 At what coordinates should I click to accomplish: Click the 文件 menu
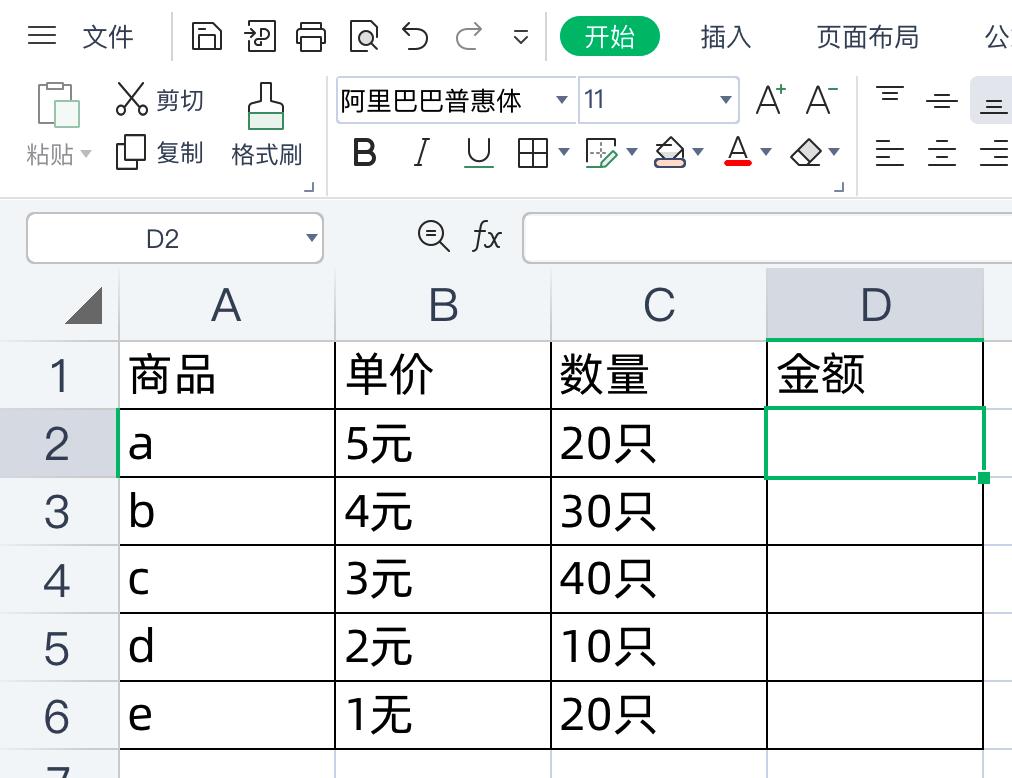(108, 37)
